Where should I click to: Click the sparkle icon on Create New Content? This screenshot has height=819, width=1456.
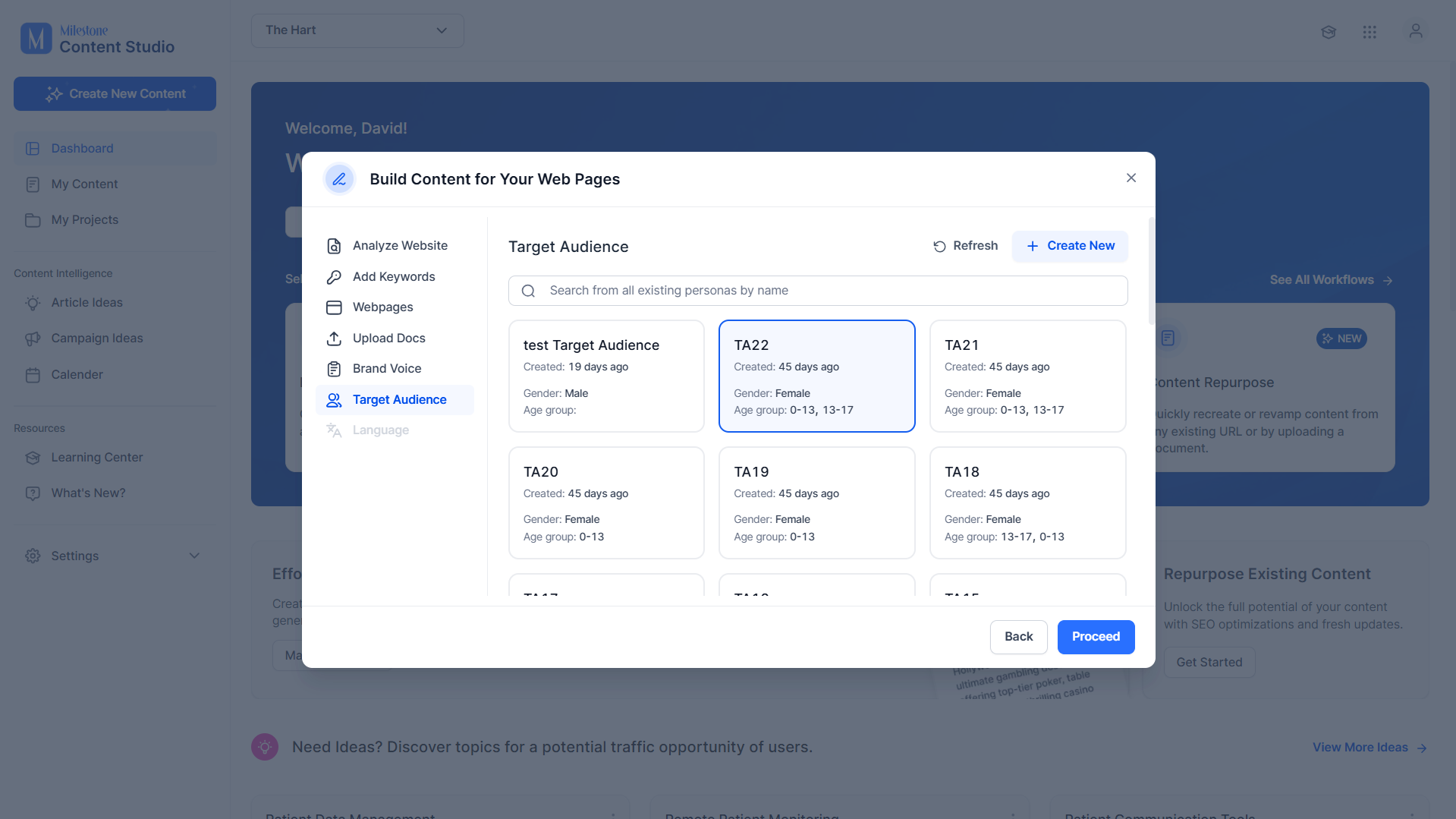tap(54, 94)
